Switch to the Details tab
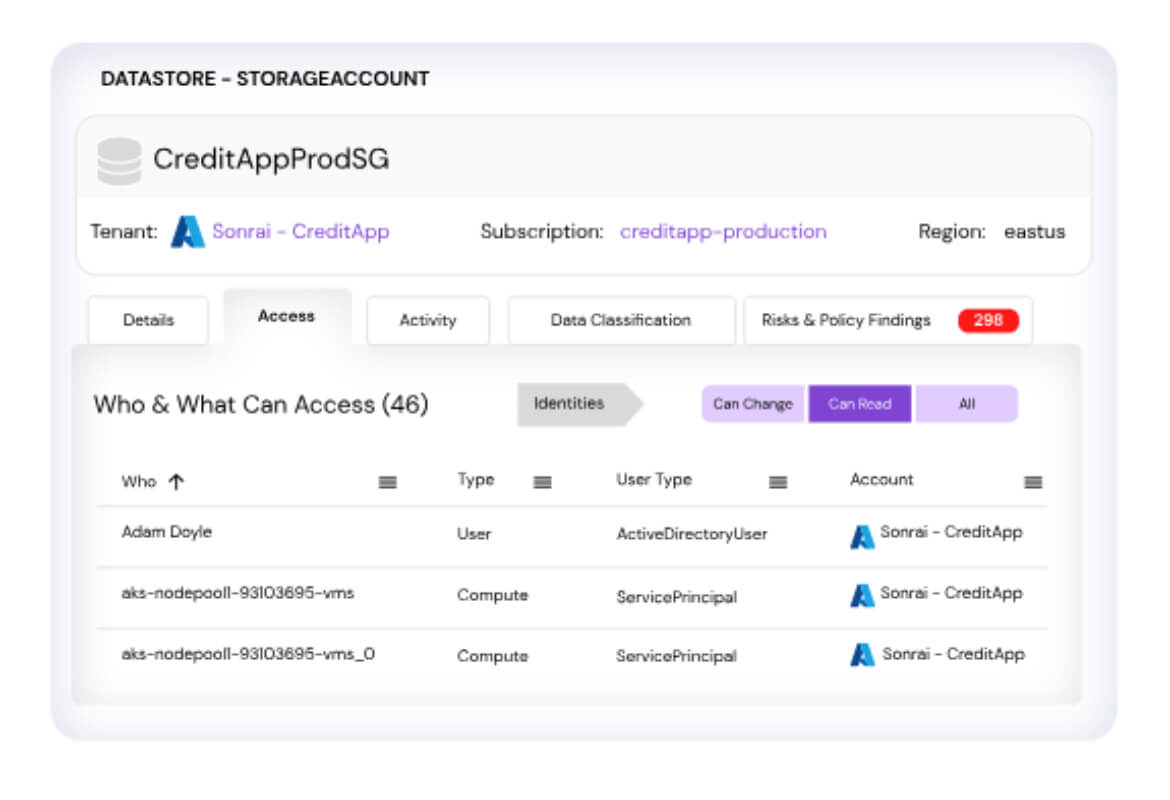Viewport: 1170px width, 800px height. [x=148, y=320]
